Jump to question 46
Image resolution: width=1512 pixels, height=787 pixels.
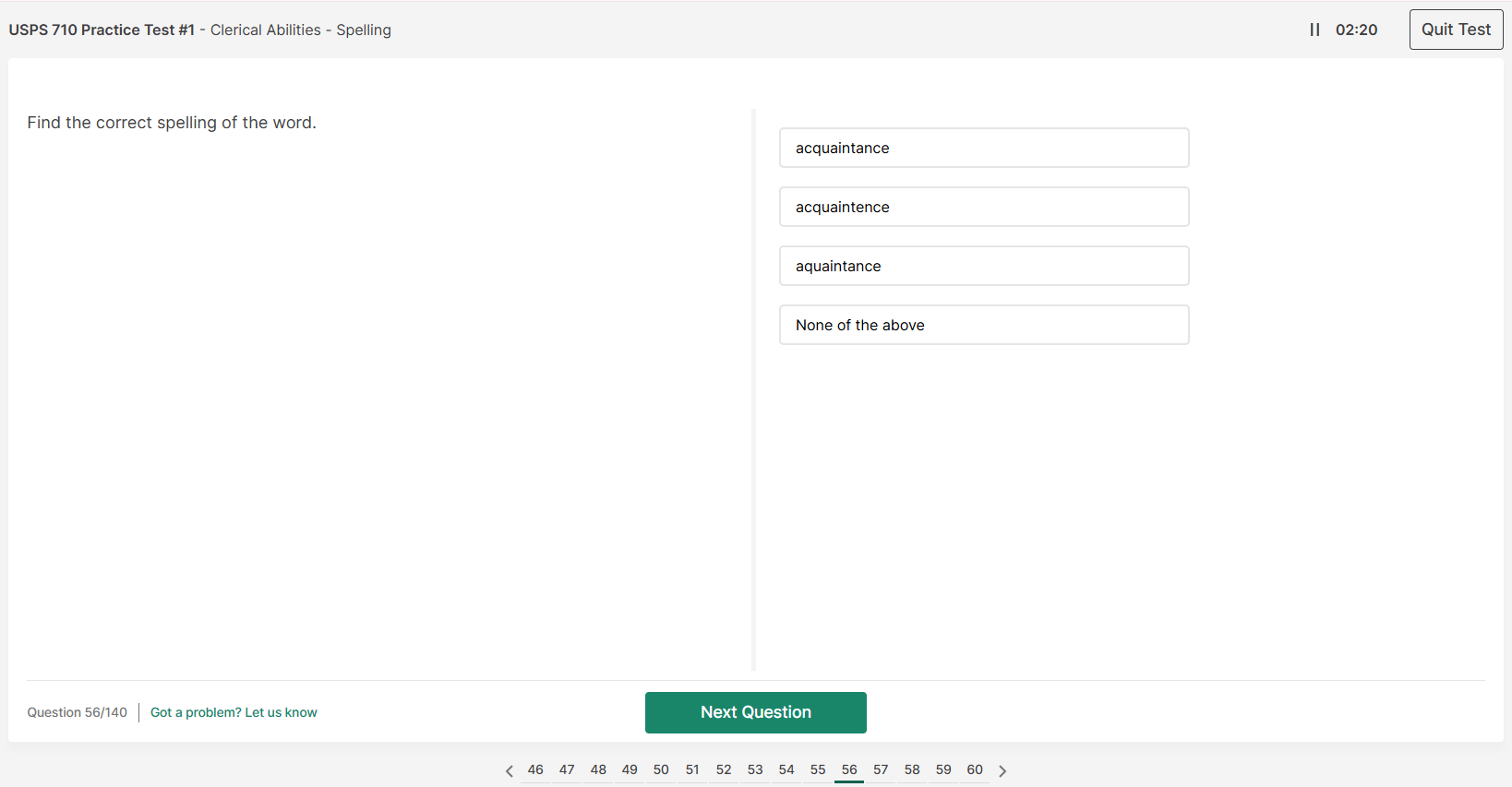535,769
